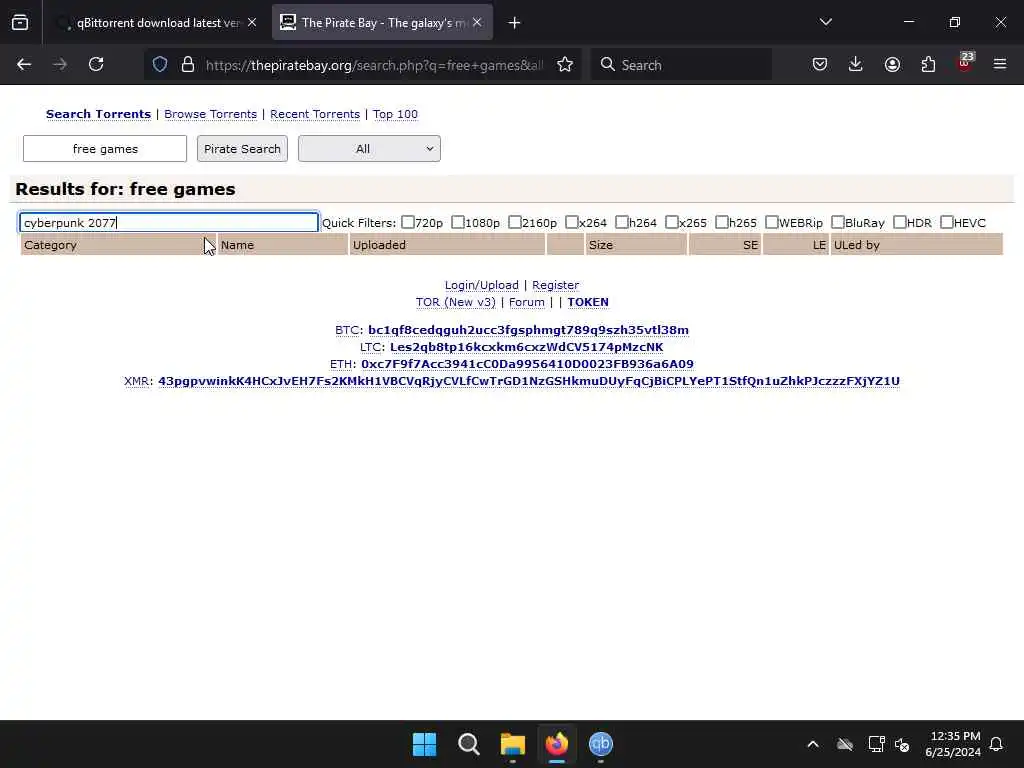The height and width of the screenshot is (768, 1024).
Task: Toggle 1080p quick filter
Action: (458, 222)
